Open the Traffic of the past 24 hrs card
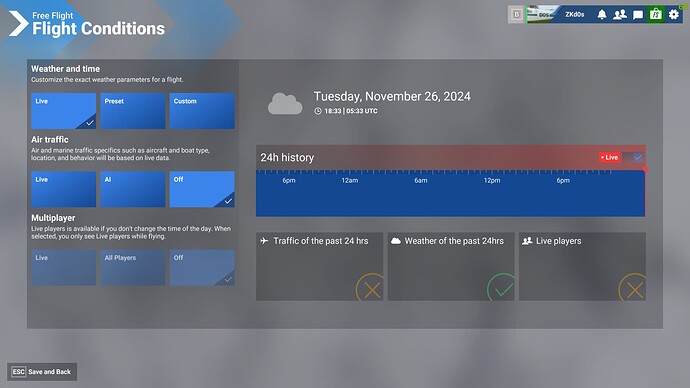This screenshot has height=388, width=690. (319, 267)
